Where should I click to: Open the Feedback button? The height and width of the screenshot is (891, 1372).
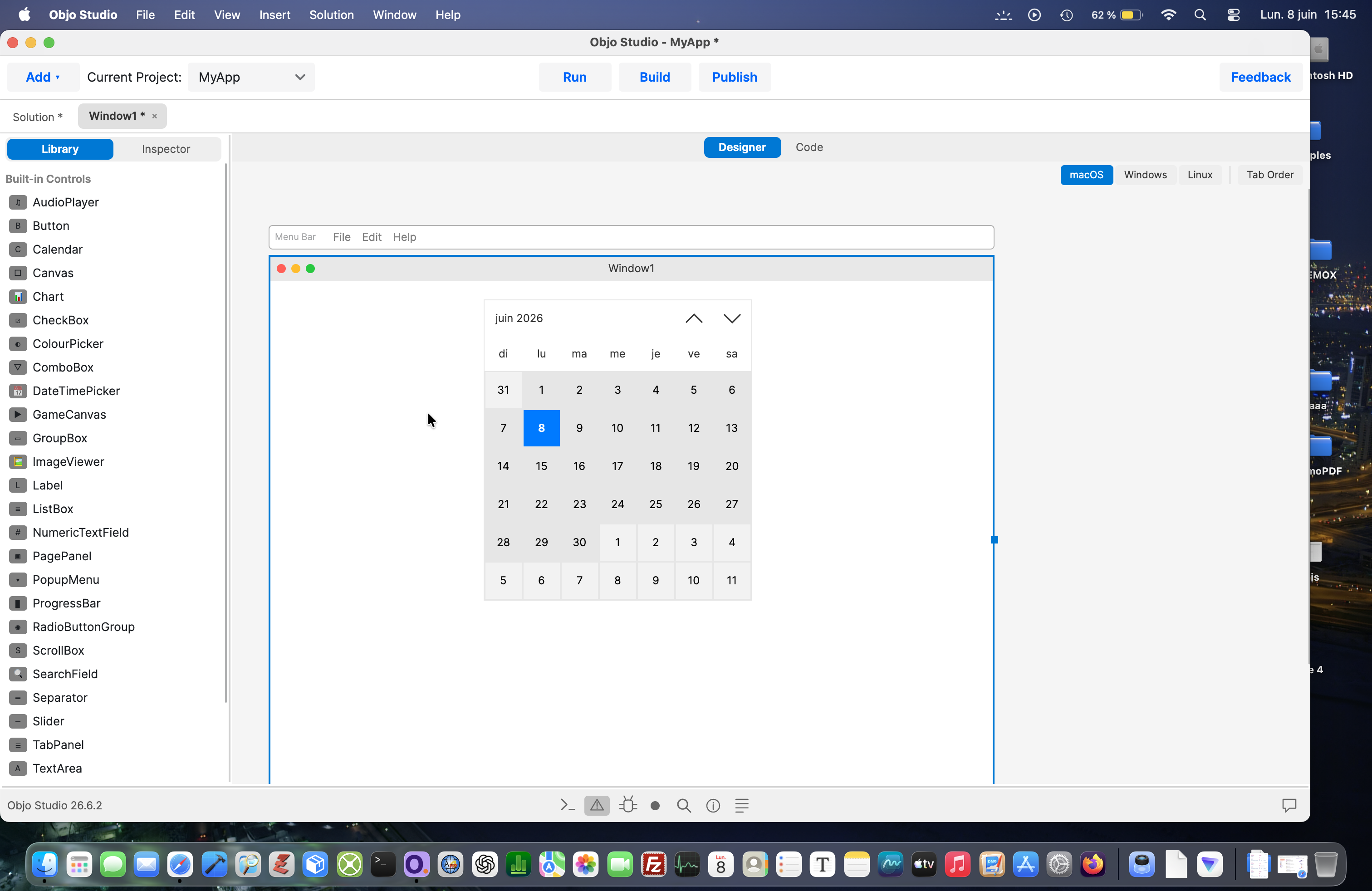[x=1261, y=77]
